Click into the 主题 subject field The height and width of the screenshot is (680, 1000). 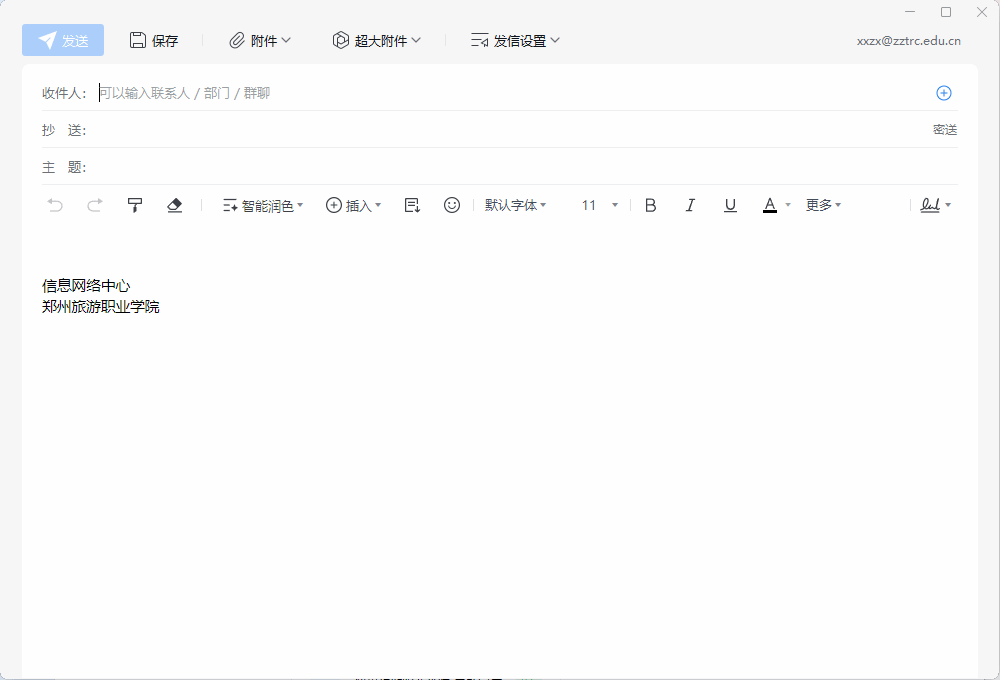coord(500,167)
